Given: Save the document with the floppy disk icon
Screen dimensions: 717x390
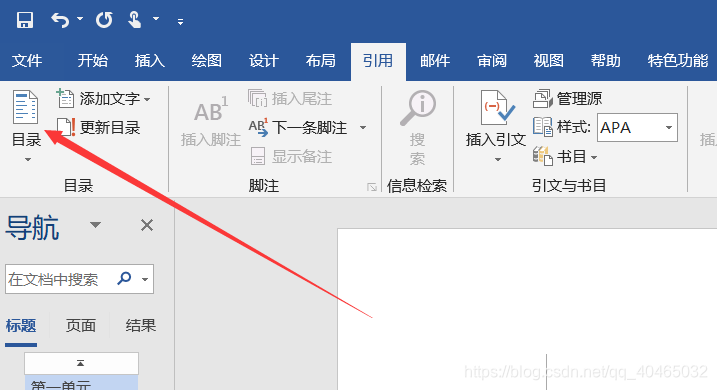Looking at the screenshot, I should [x=25, y=20].
